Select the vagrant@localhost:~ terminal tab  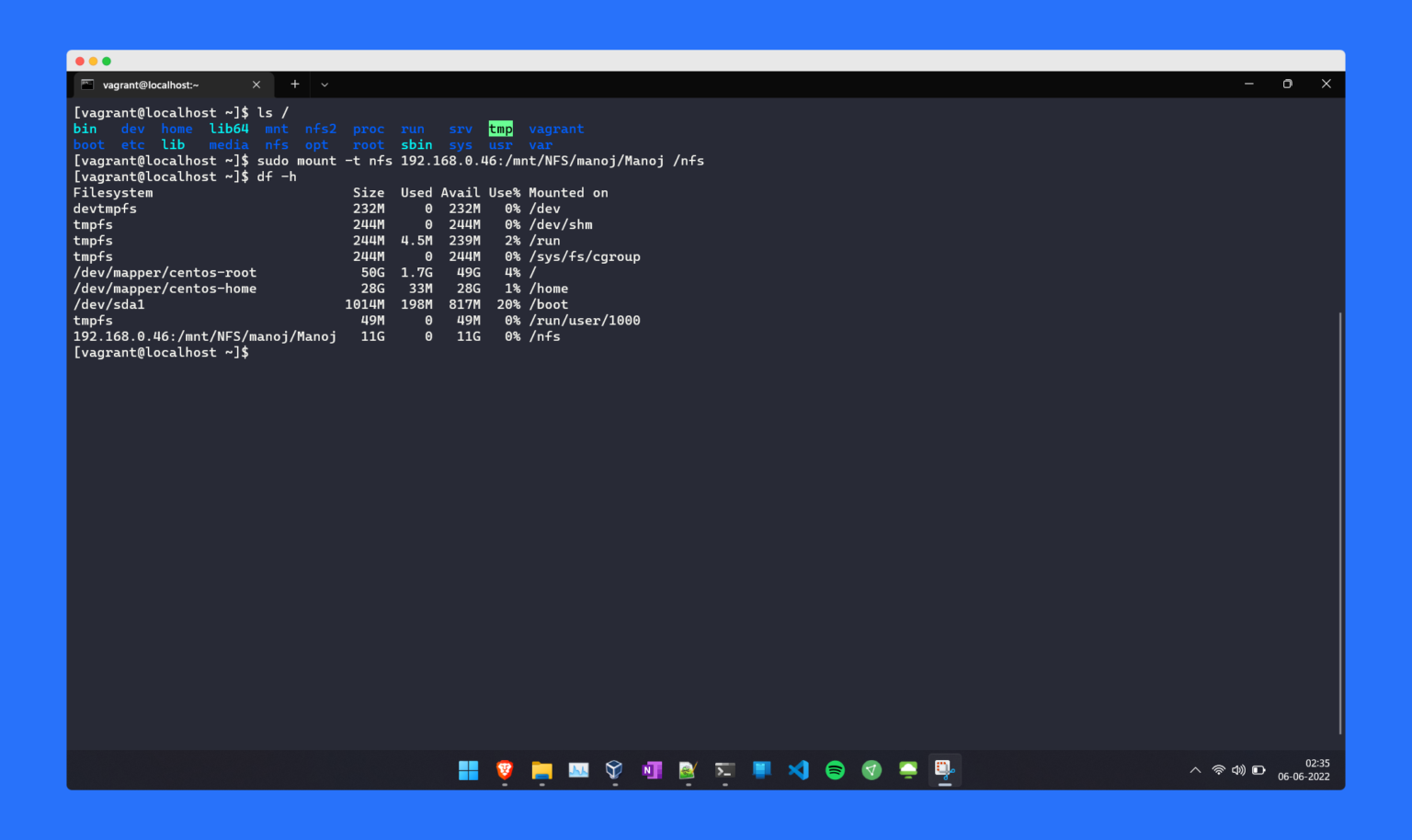(x=165, y=84)
